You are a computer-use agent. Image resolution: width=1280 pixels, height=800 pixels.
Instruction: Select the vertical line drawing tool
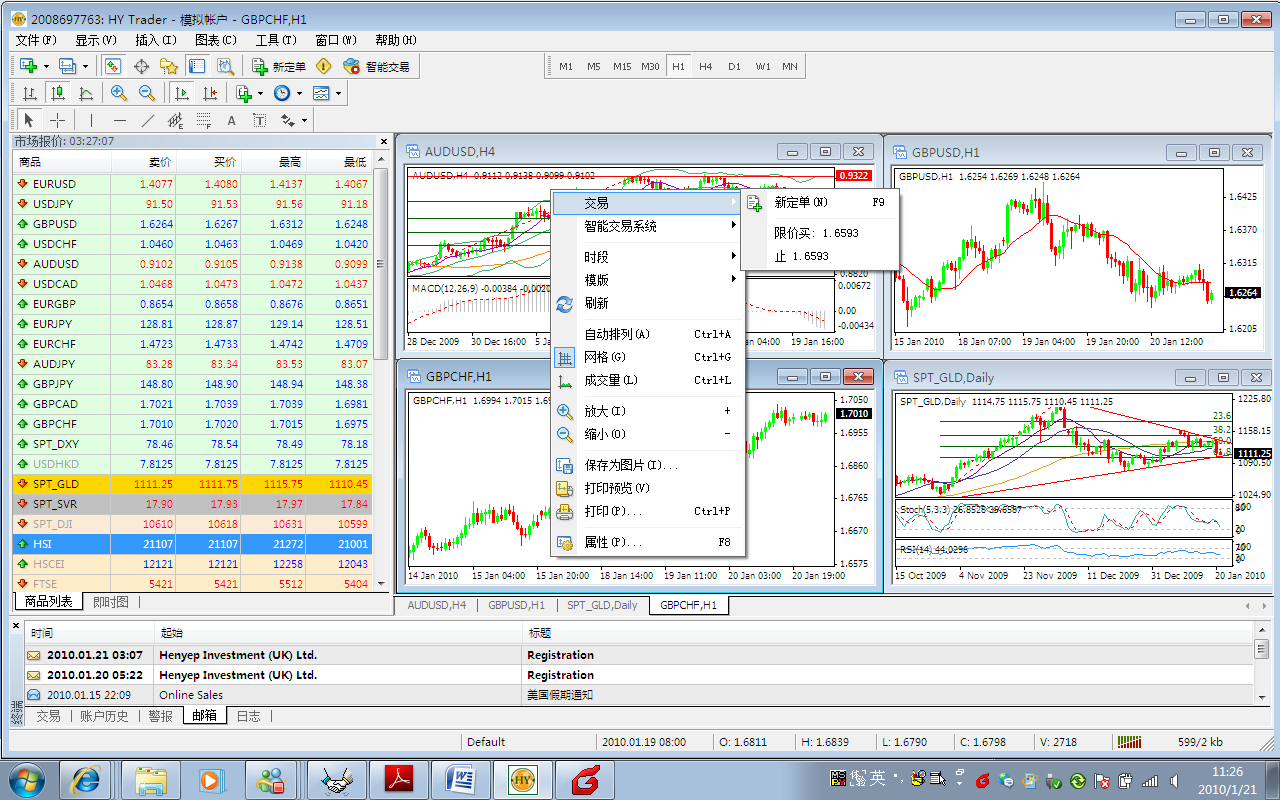91,120
